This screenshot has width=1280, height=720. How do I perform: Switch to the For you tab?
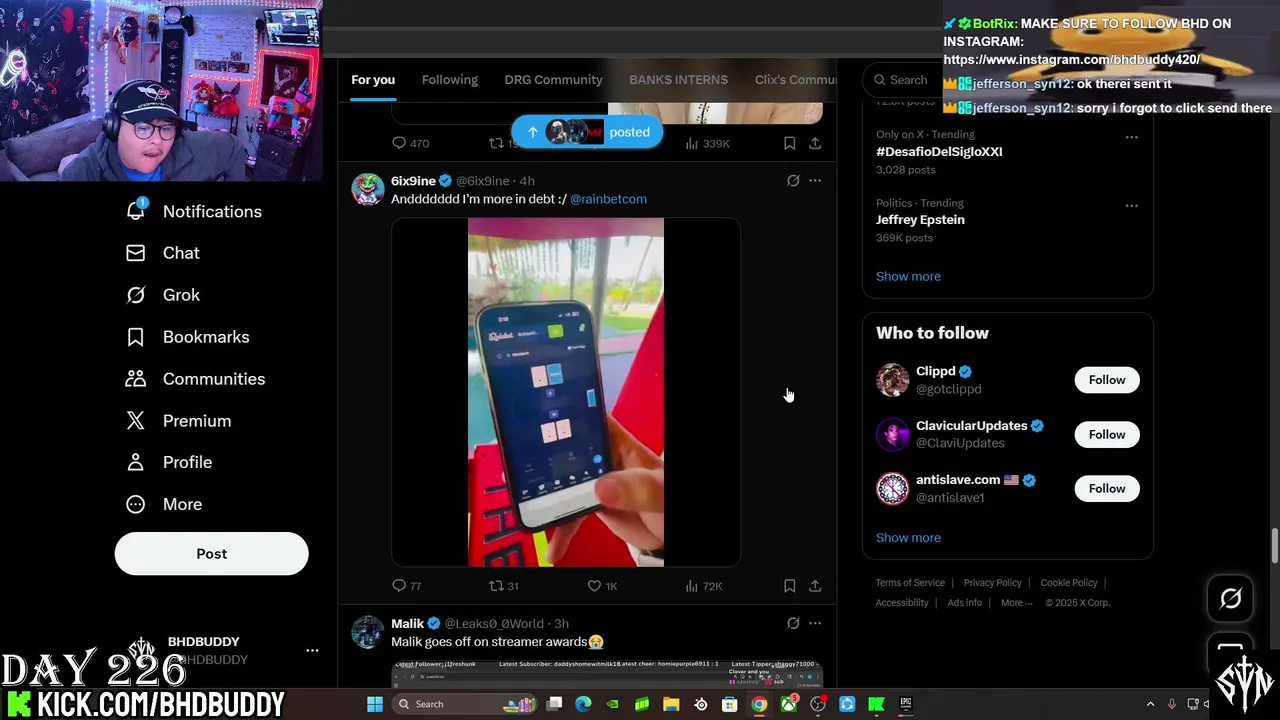(x=373, y=80)
